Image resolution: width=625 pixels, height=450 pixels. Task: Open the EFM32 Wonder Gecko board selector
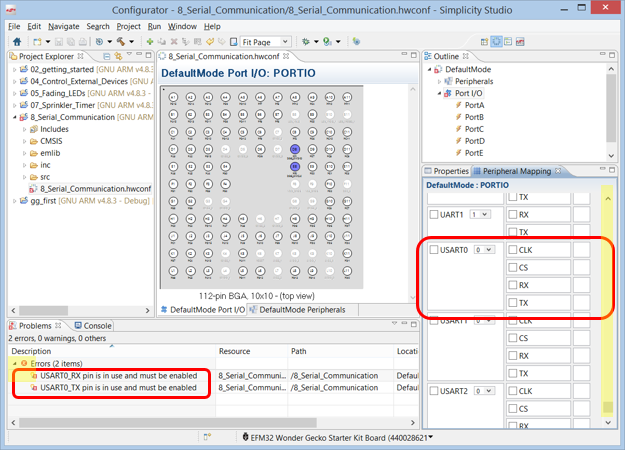[x=337, y=437]
